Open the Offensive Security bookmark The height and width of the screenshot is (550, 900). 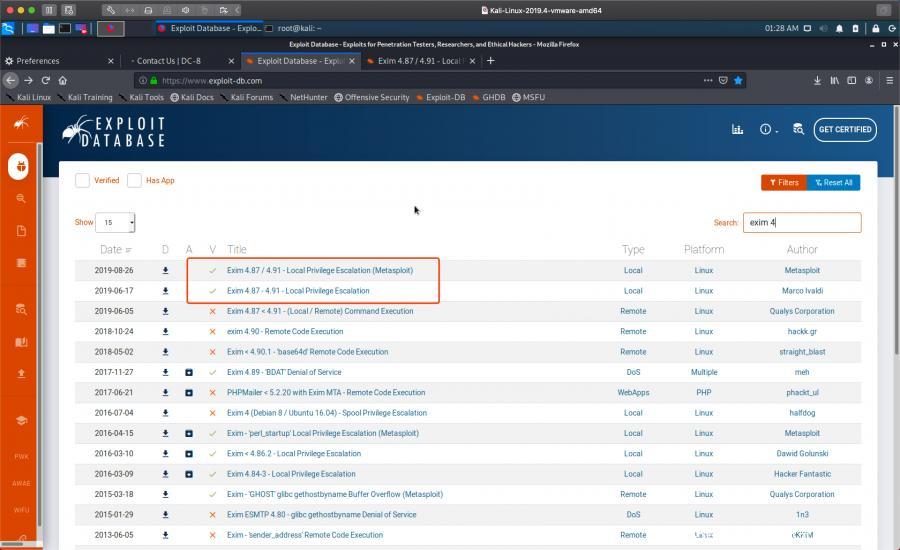[x=372, y=98]
